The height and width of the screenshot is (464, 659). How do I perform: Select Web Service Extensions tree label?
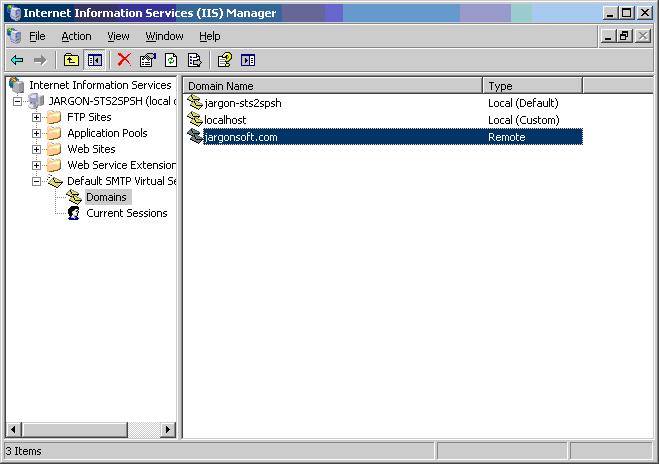(x=121, y=165)
